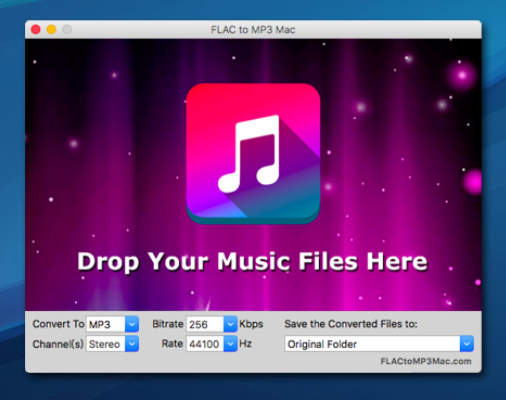This screenshot has width=506, height=400.
Task: Expand the Rate 44100 dropdown arrow
Action: 230,344
